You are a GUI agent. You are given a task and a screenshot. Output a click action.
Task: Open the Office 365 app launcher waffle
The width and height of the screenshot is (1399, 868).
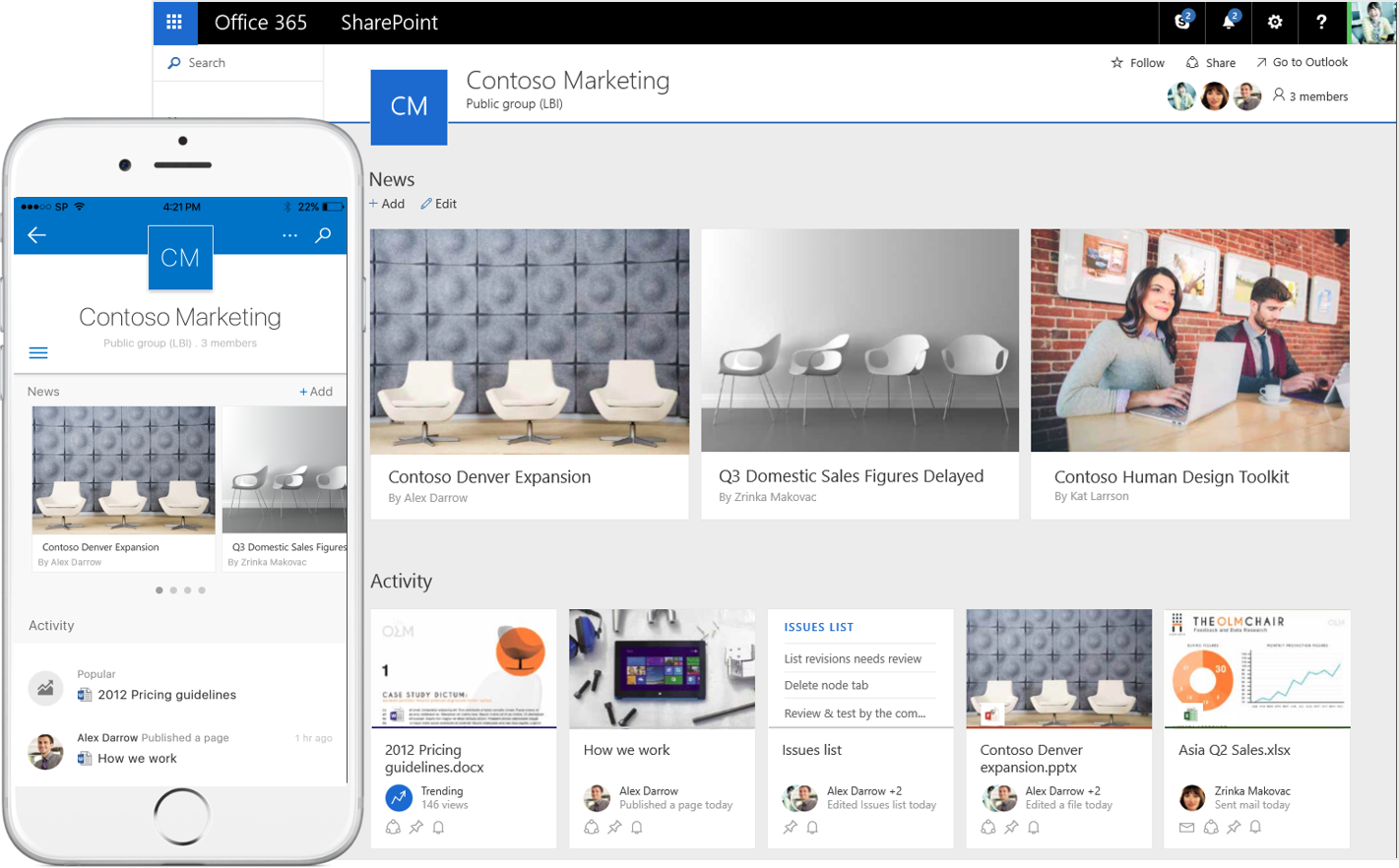174,22
